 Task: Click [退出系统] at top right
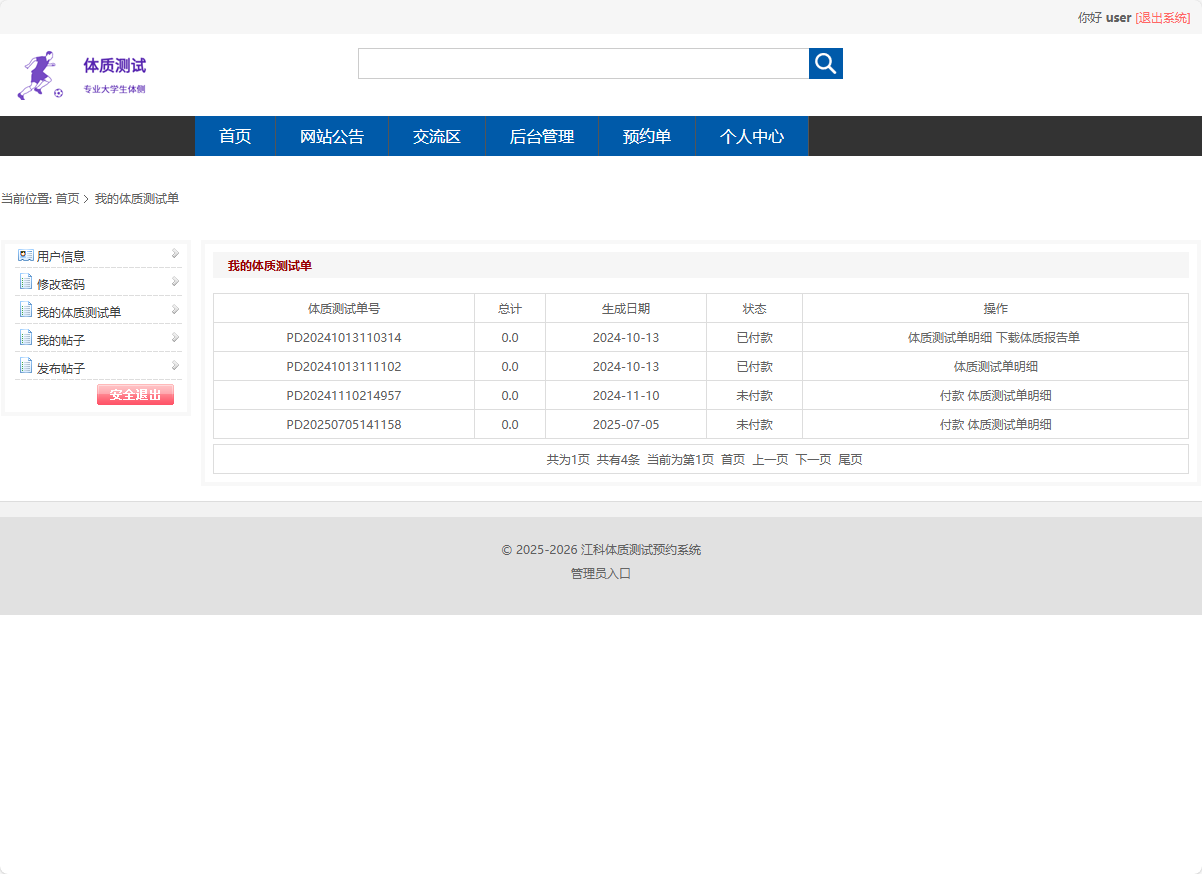tap(1165, 17)
